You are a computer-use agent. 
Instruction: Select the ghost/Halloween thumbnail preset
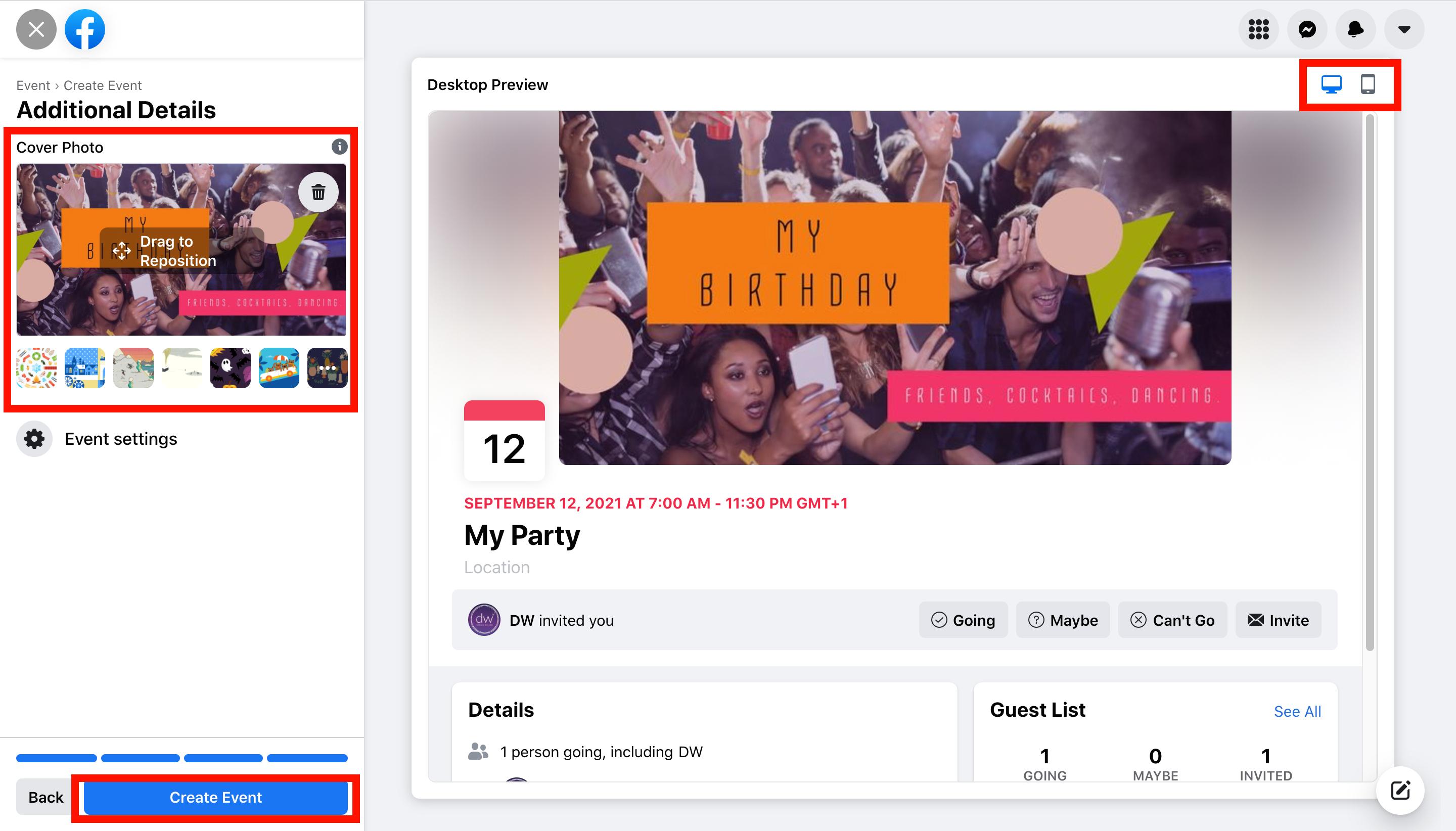[230, 367]
